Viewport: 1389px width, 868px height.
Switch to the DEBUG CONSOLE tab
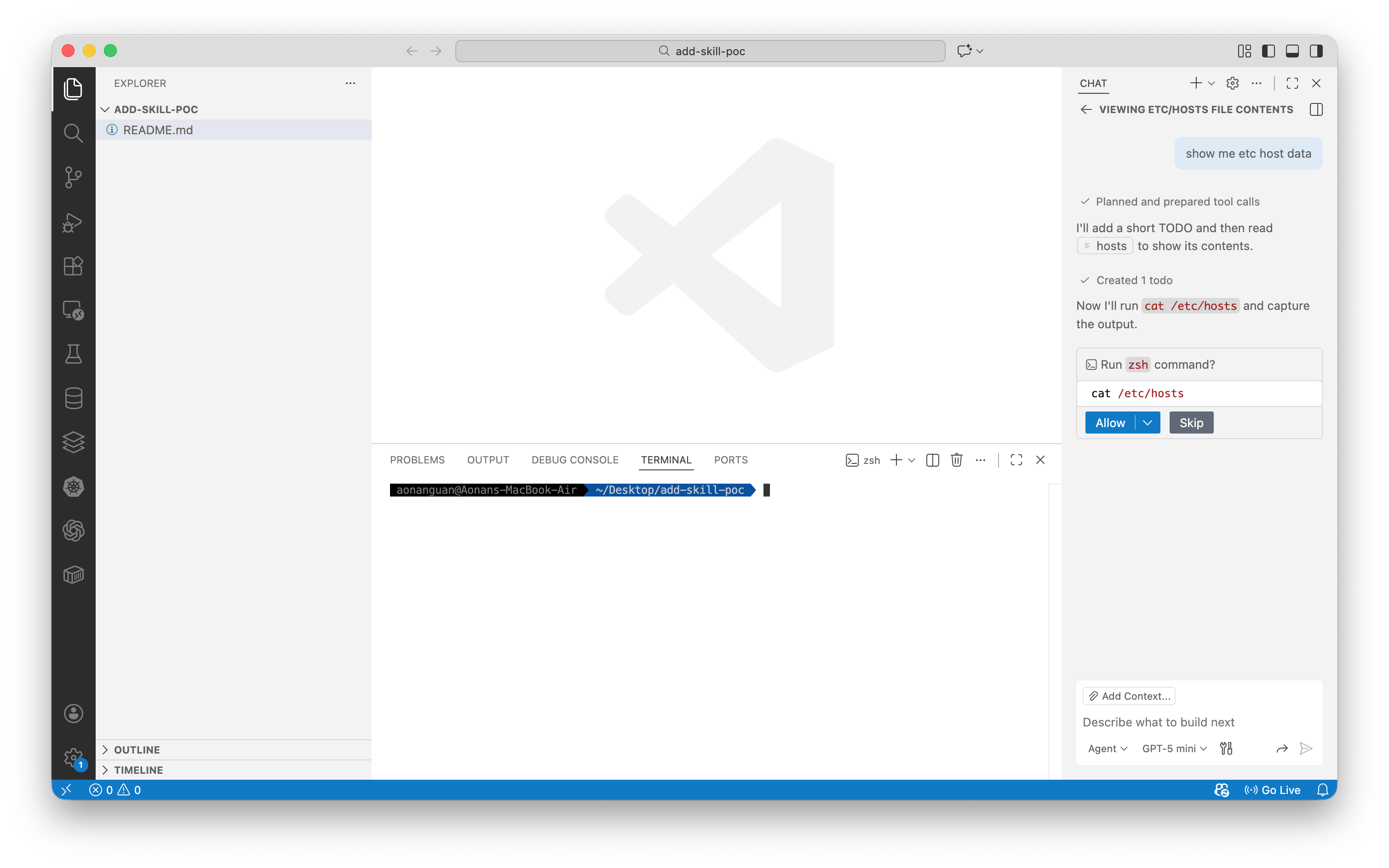click(x=575, y=460)
